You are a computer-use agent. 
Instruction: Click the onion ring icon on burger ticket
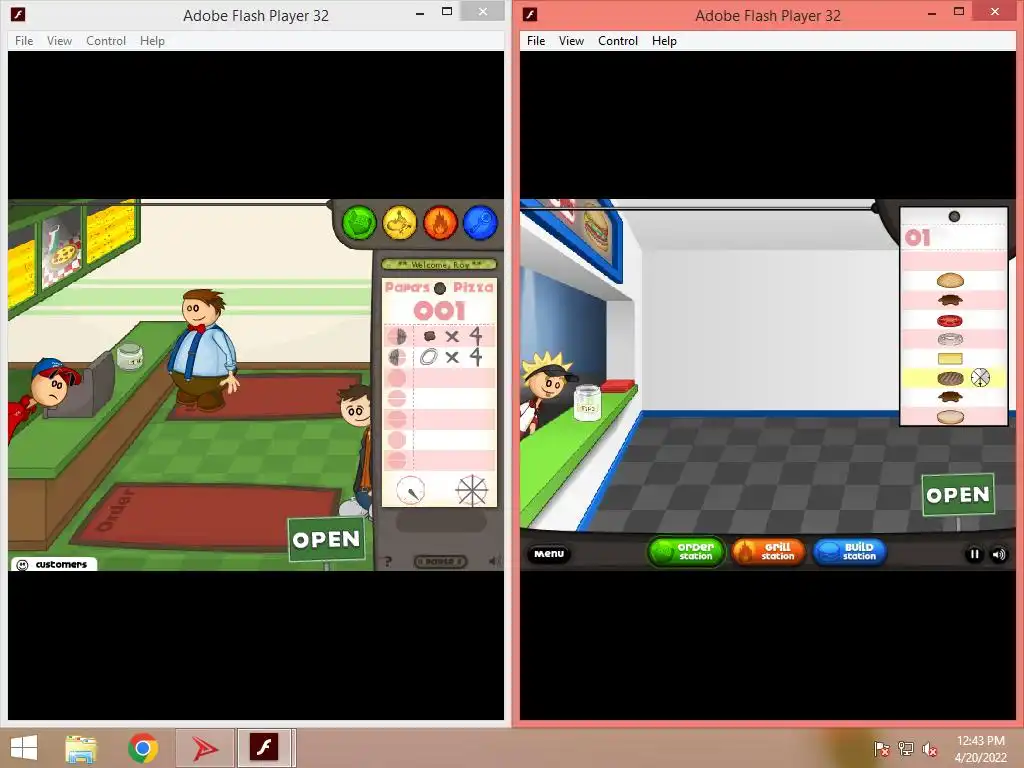point(950,339)
